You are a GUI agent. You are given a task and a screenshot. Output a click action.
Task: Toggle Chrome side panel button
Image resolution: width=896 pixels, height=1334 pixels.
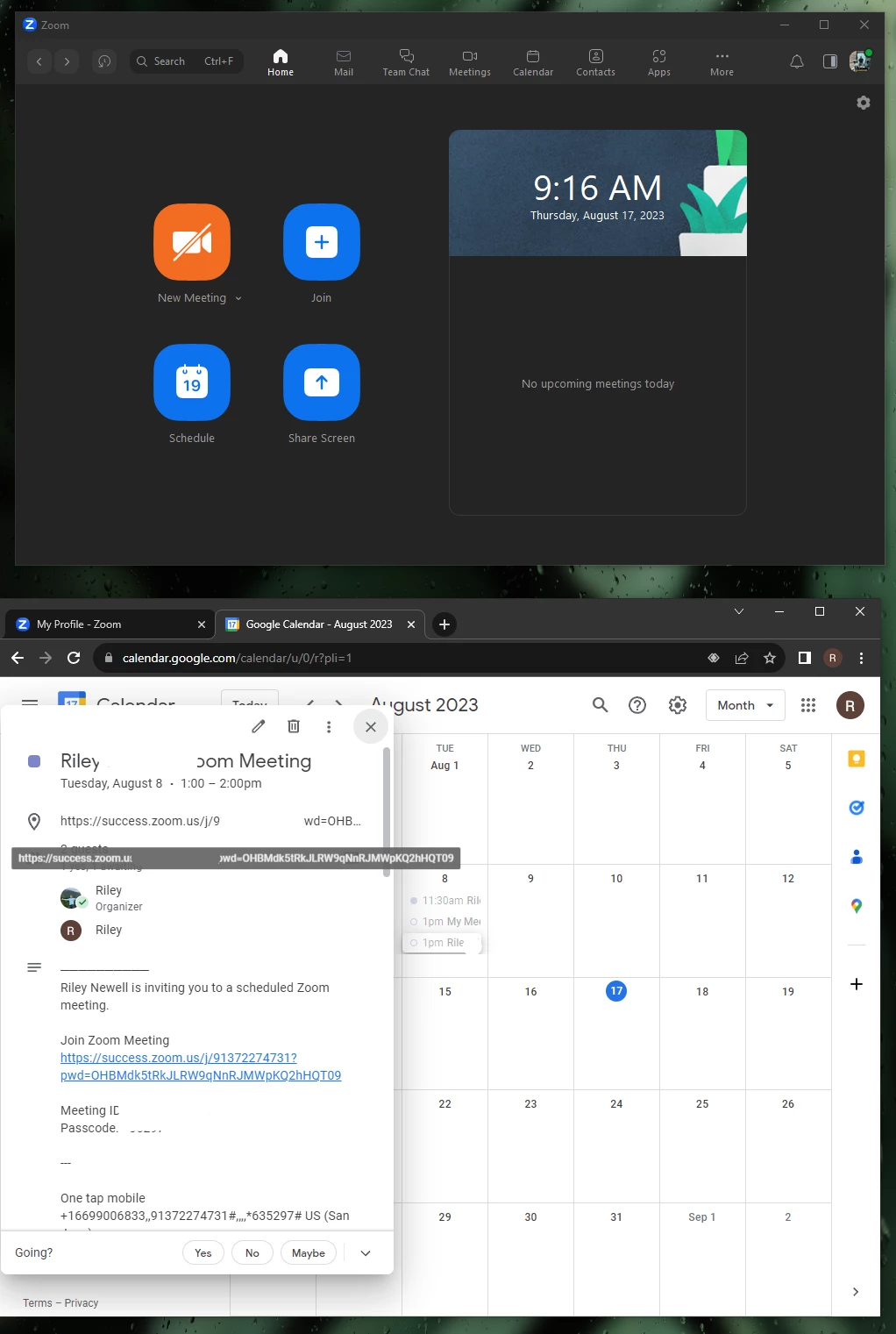(805, 658)
